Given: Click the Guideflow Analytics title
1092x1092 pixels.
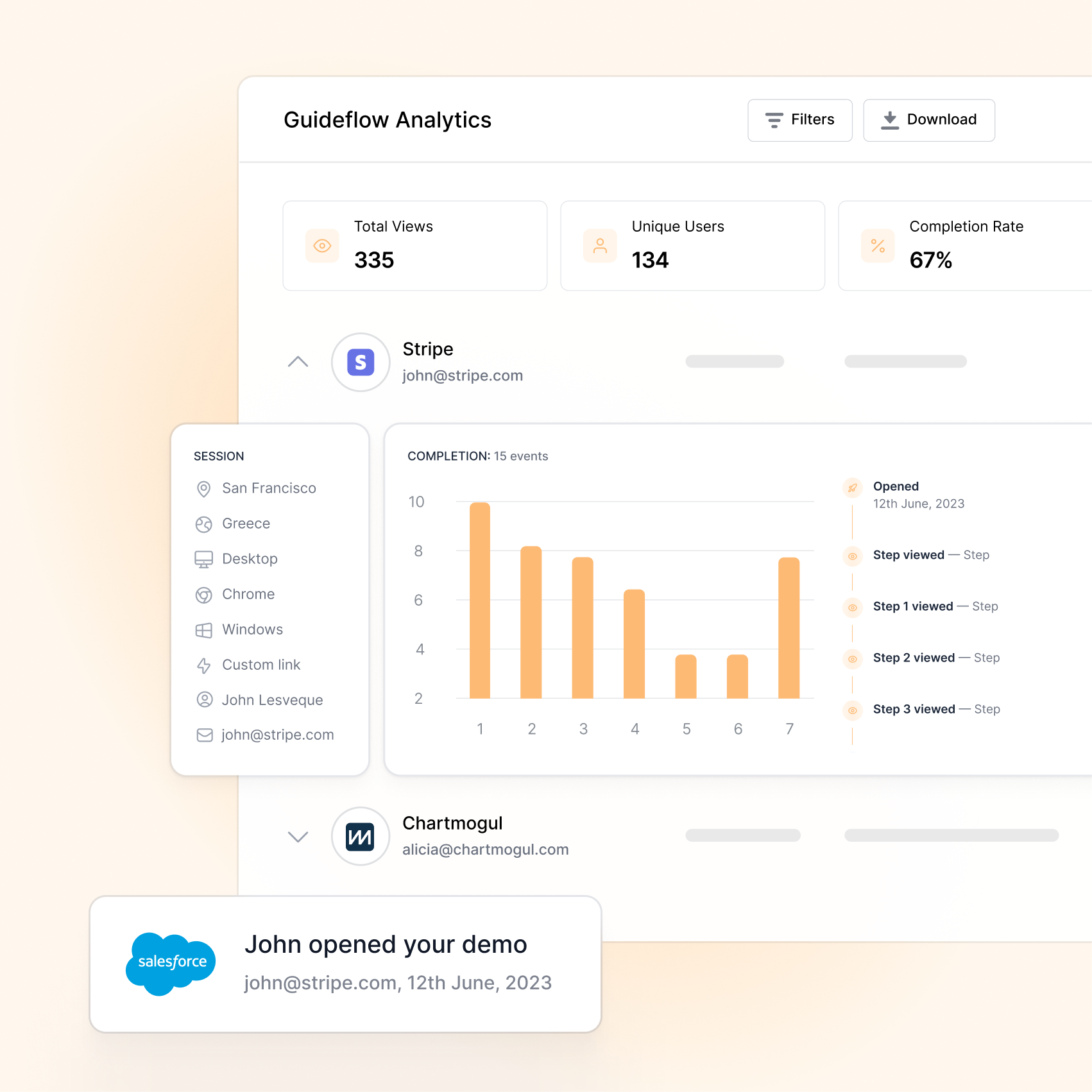Looking at the screenshot, I should click(x=388, y=120).
